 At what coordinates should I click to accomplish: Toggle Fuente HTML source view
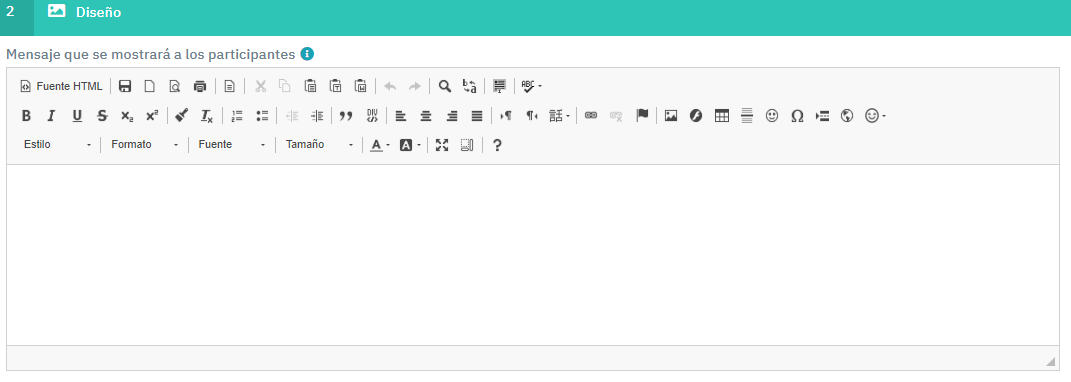coord(61,86)
